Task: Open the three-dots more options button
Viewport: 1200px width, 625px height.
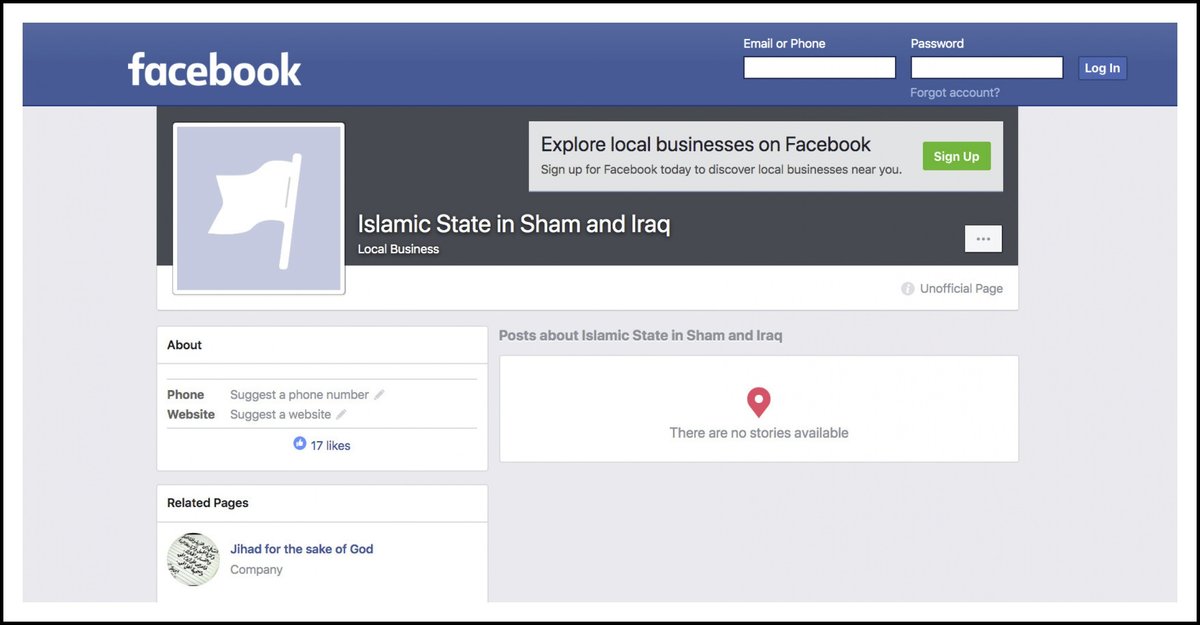Action: 983,239
